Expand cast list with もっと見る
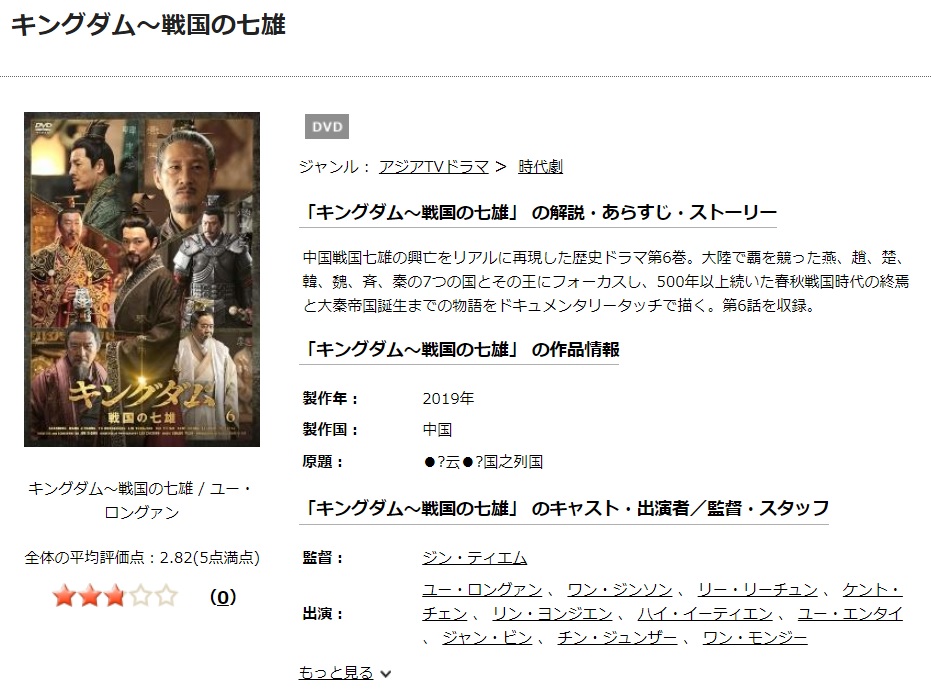931x694 pixels. (336, 673)
